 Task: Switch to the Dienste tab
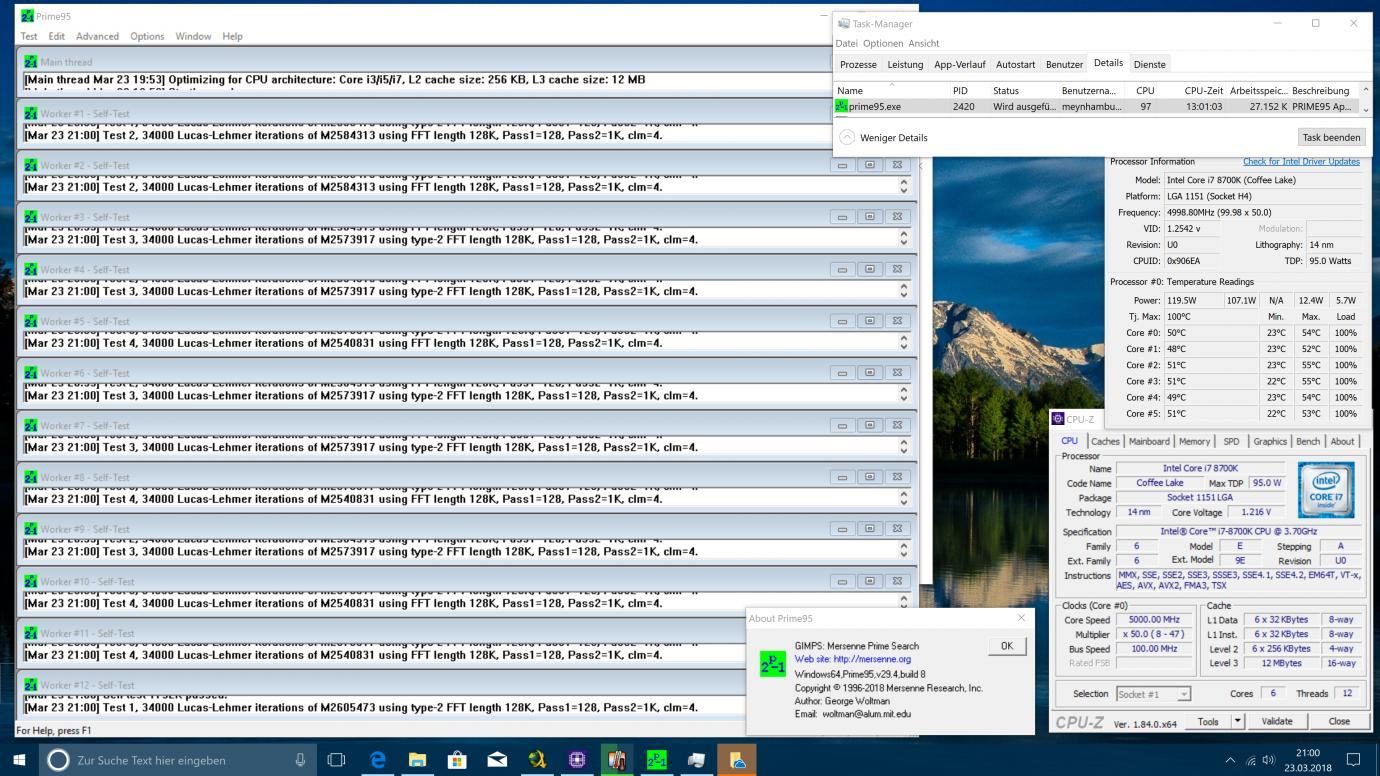click(x=1149, y=64)
